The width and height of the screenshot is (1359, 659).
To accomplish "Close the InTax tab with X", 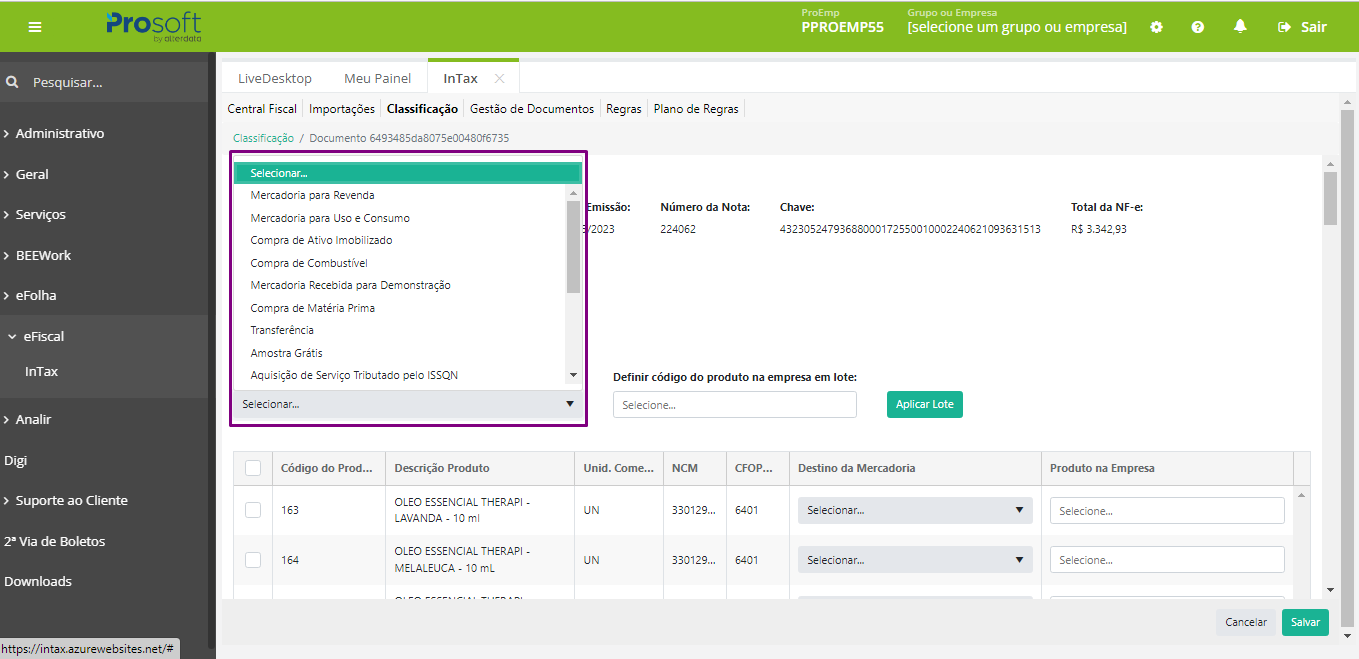I will coord(499,78).
